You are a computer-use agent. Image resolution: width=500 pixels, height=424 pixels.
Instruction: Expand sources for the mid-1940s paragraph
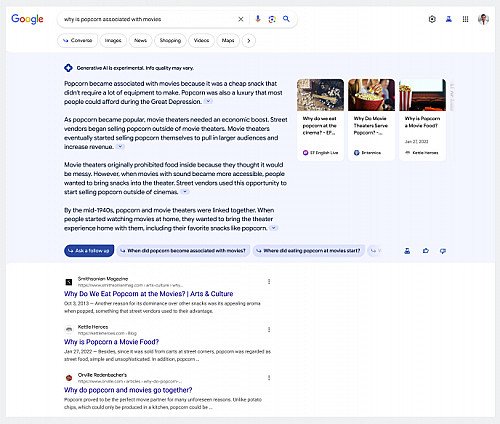[x=274, y=228]
